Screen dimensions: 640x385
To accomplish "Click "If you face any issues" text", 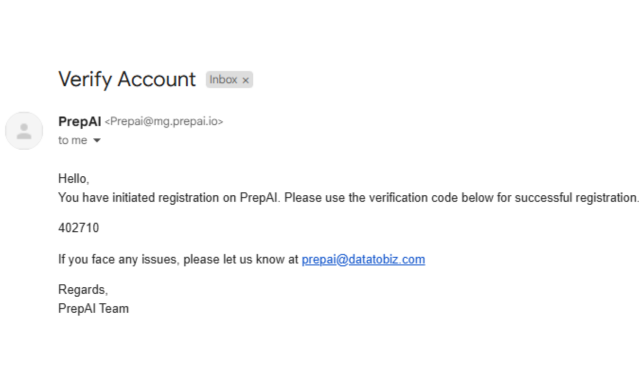I will pos(119,259).
